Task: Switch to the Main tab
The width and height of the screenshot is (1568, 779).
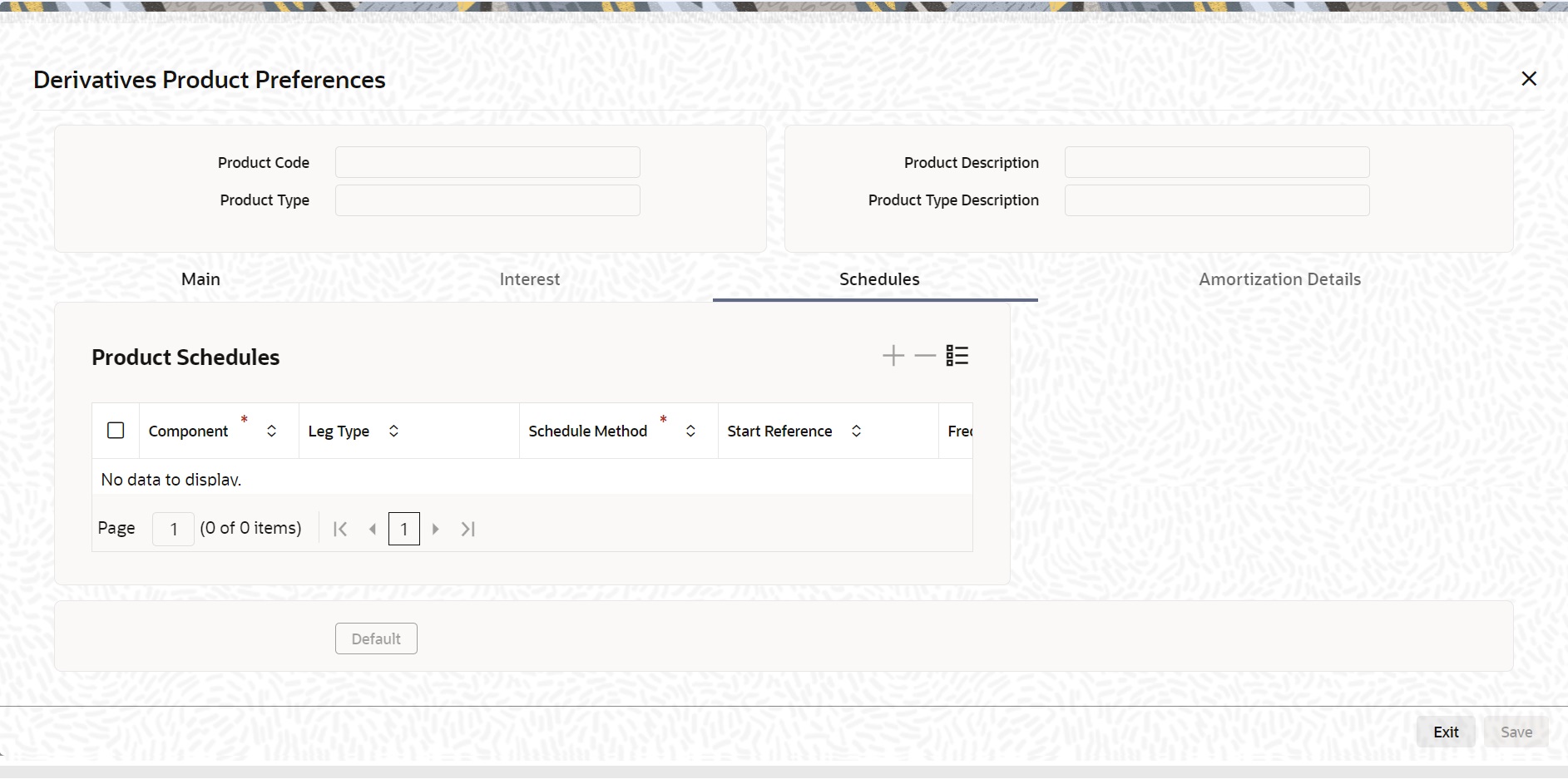Action: [x=200, y=279]
